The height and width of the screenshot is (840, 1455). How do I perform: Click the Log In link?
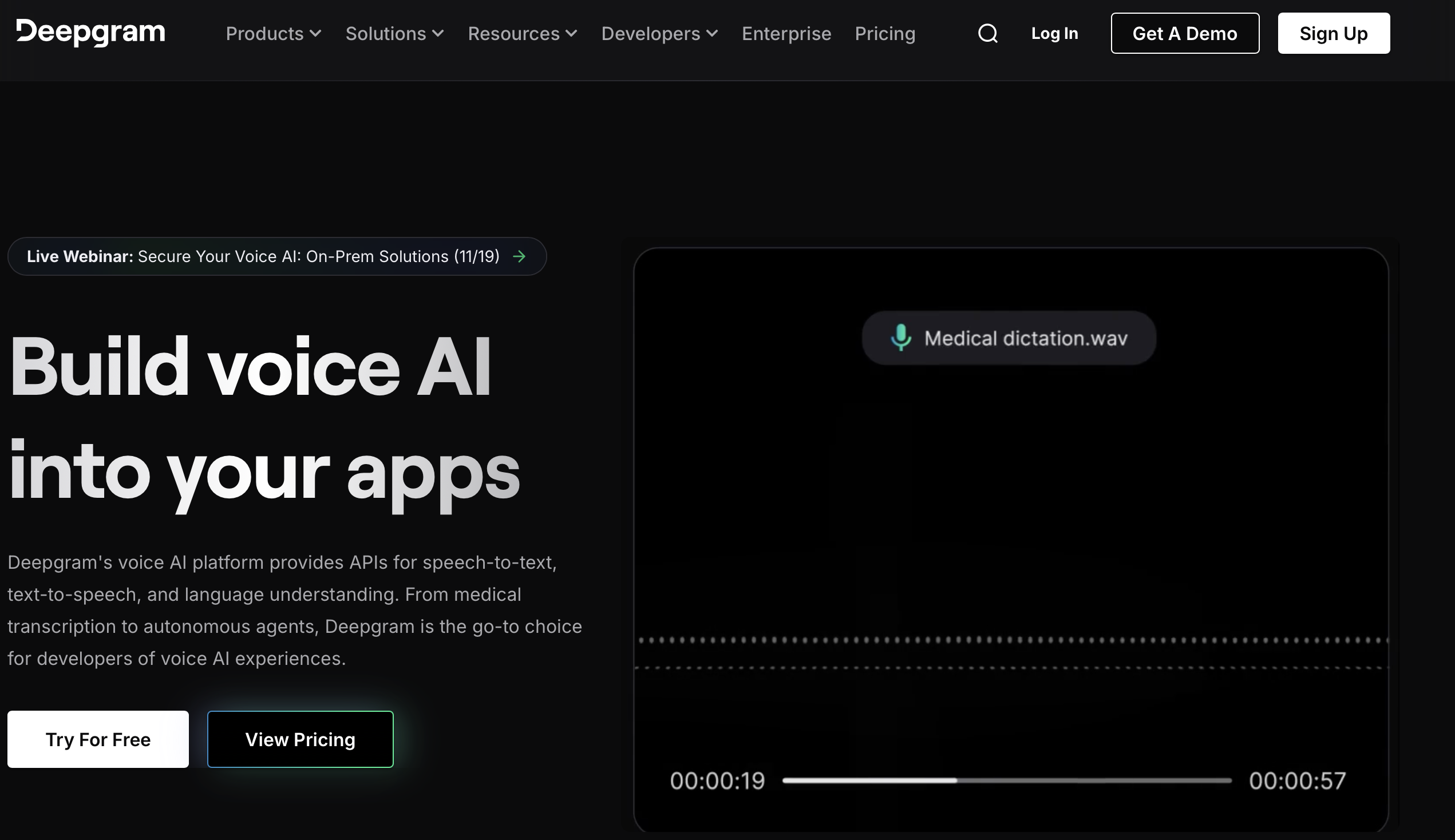[1053, 33]
